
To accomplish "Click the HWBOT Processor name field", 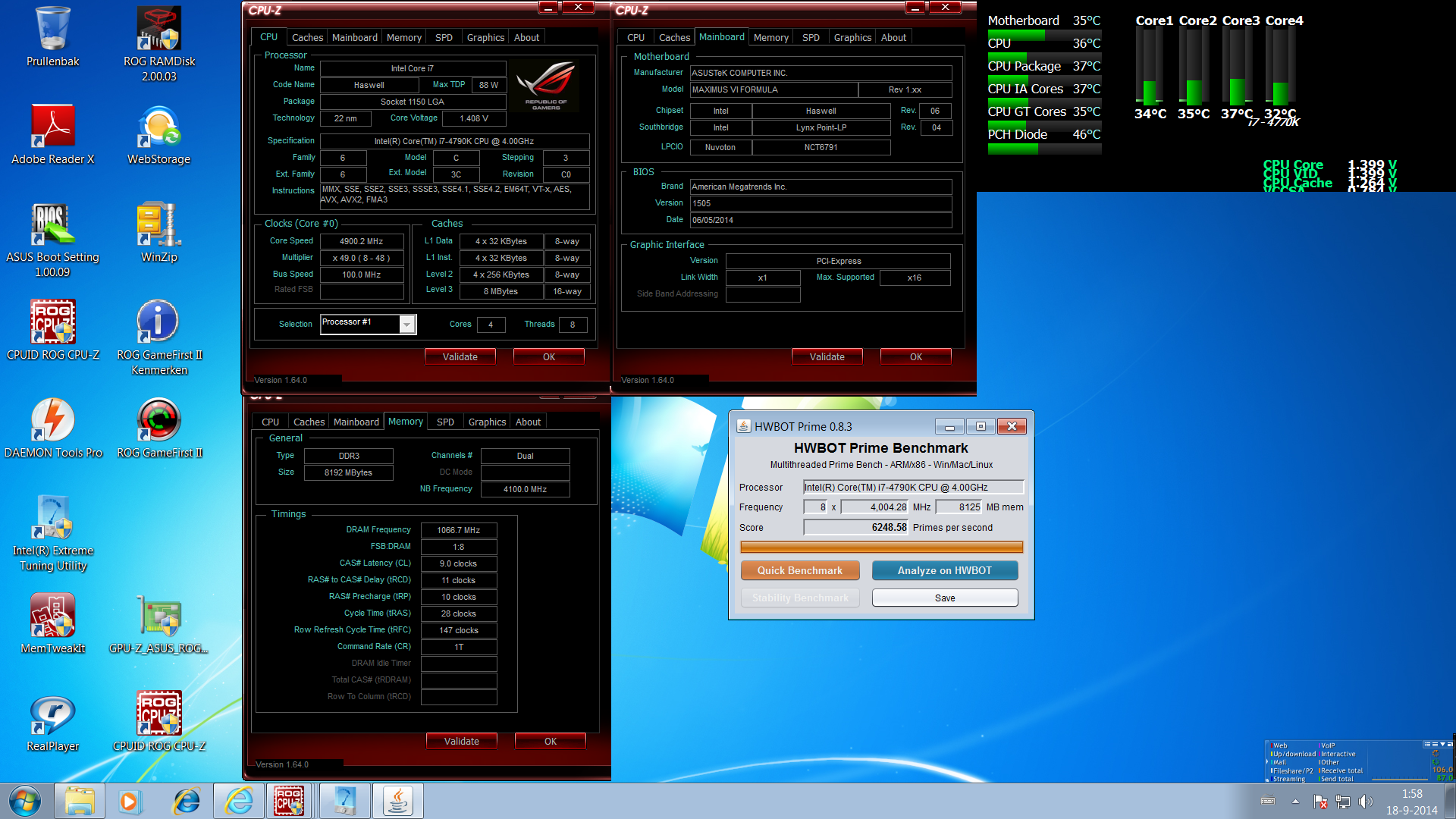I will [x=913, y=487].
